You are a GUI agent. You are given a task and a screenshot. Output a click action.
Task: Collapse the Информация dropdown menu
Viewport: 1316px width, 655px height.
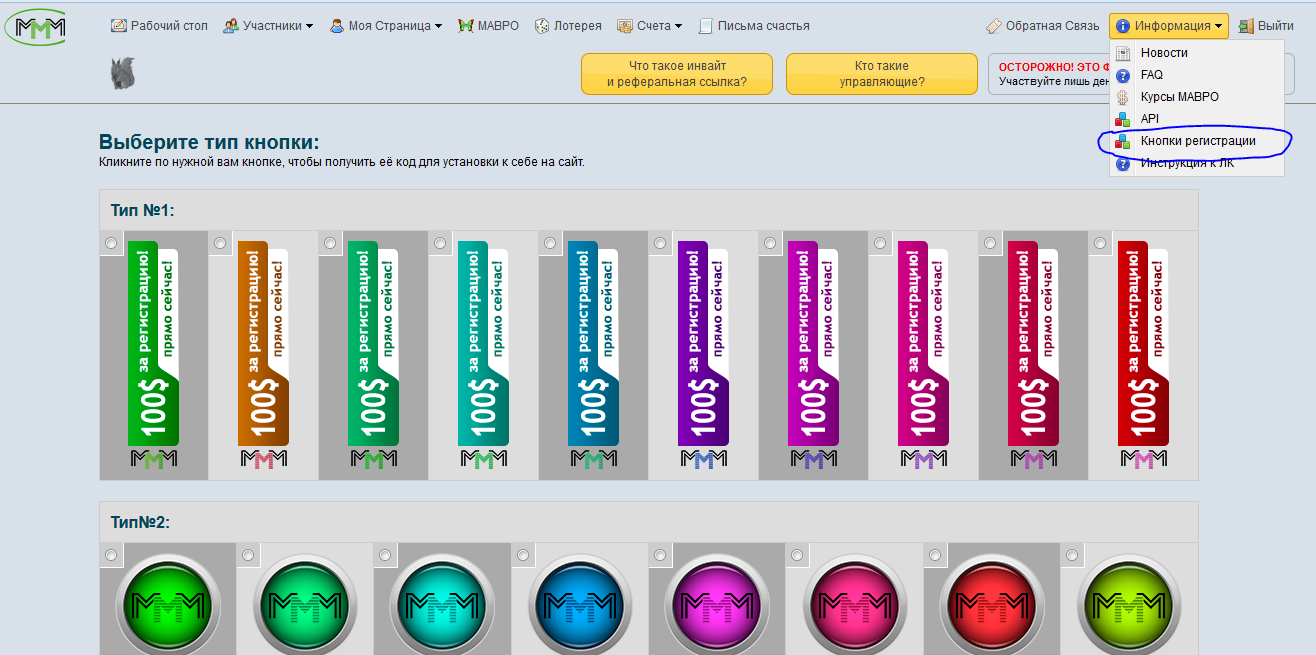(1169, 26)
